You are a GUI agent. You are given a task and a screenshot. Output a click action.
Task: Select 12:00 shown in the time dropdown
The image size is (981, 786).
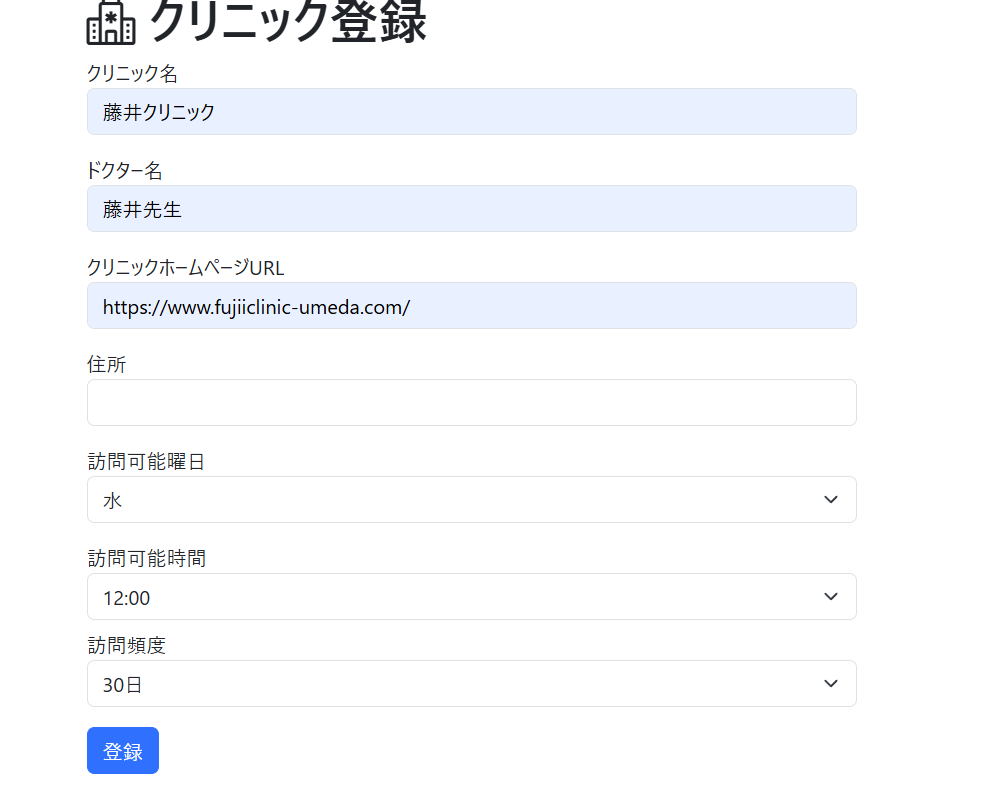coord(122,596)
